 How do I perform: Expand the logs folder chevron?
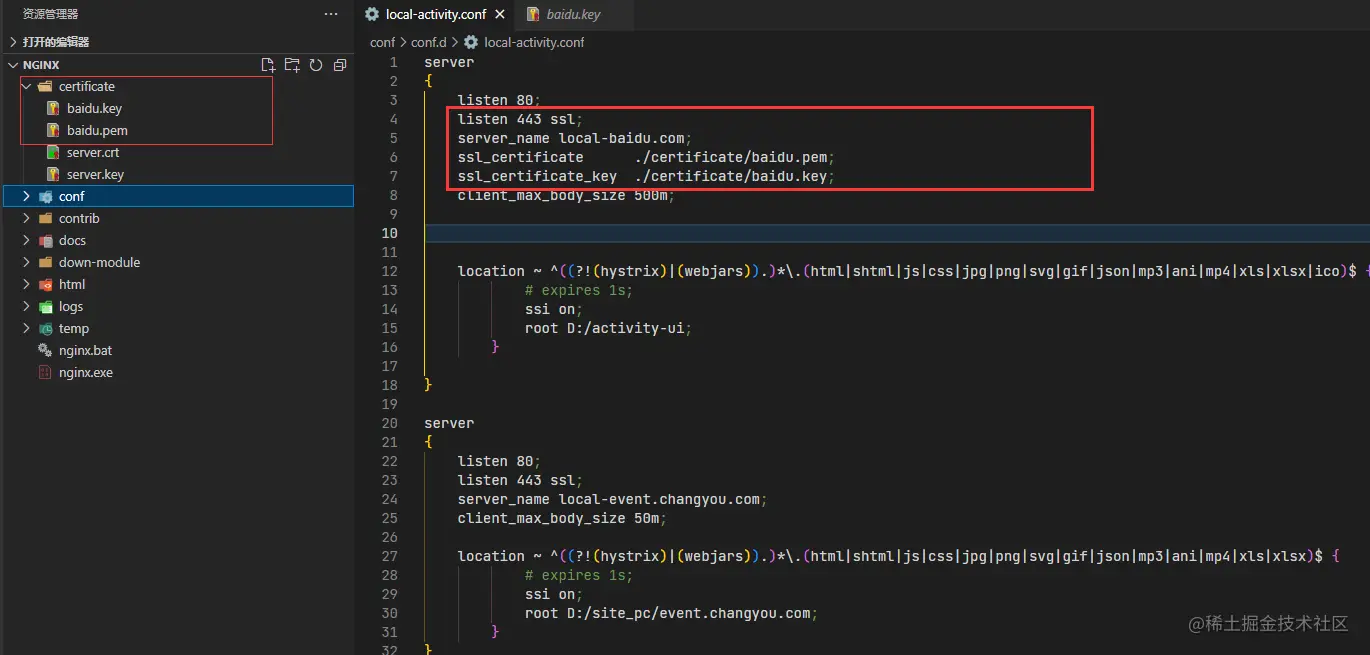(x=27, y=306)
